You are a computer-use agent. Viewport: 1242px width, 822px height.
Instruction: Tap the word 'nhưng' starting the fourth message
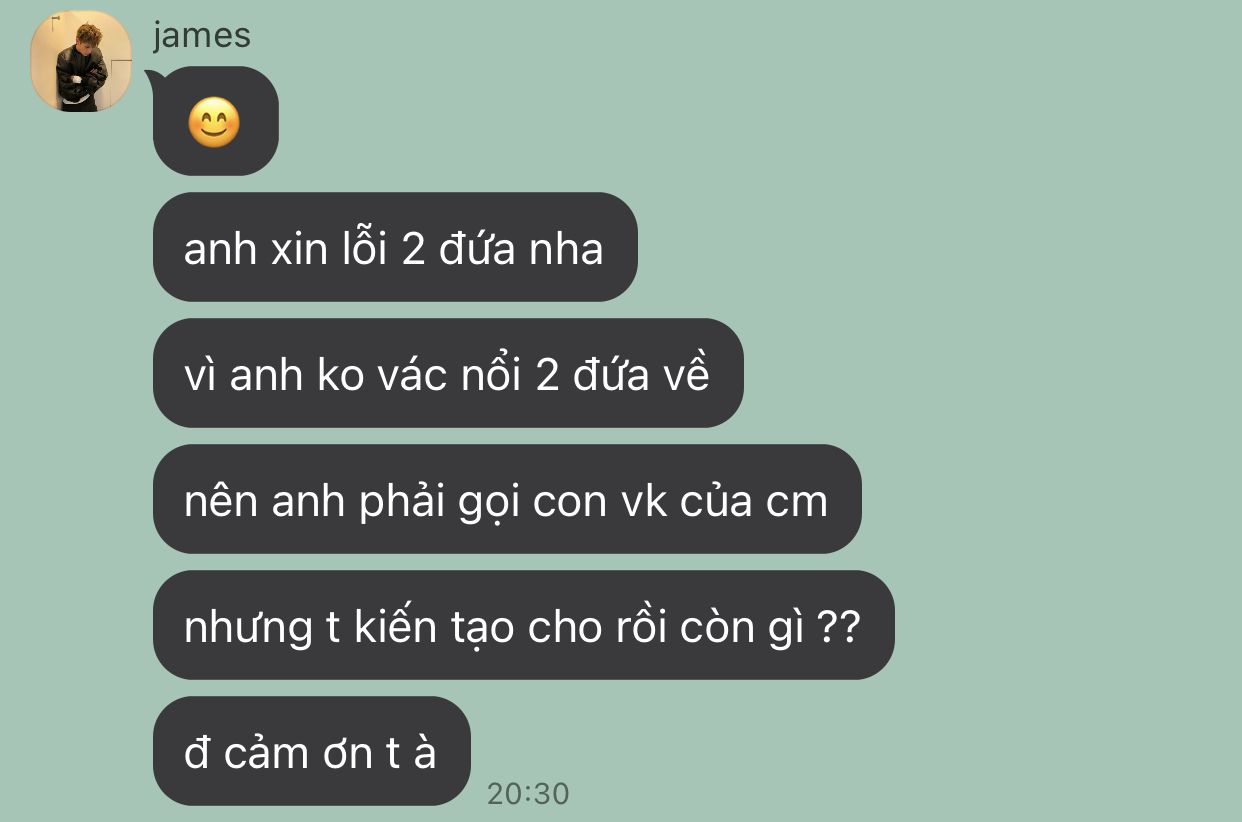pyautogui.click(x=248, y=629)
